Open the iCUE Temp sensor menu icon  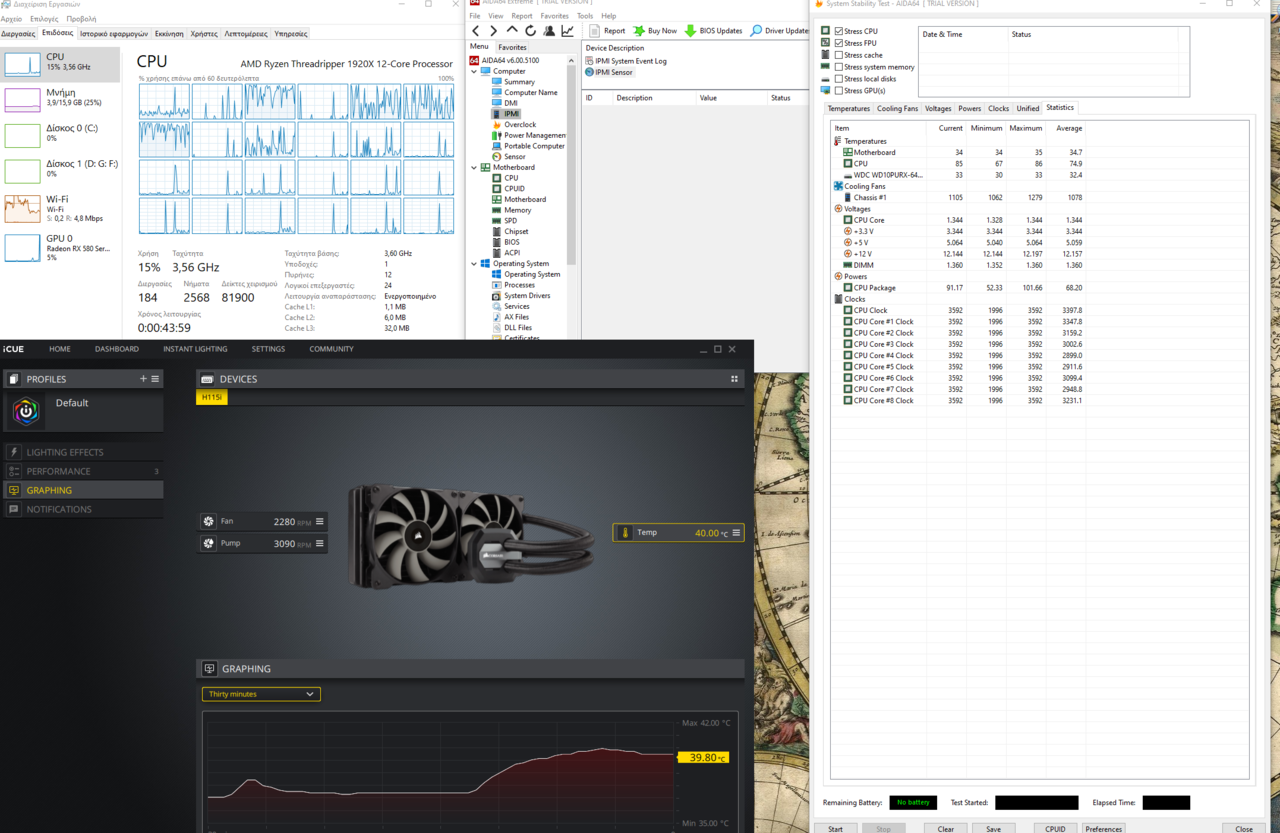(x=736, y=533)
